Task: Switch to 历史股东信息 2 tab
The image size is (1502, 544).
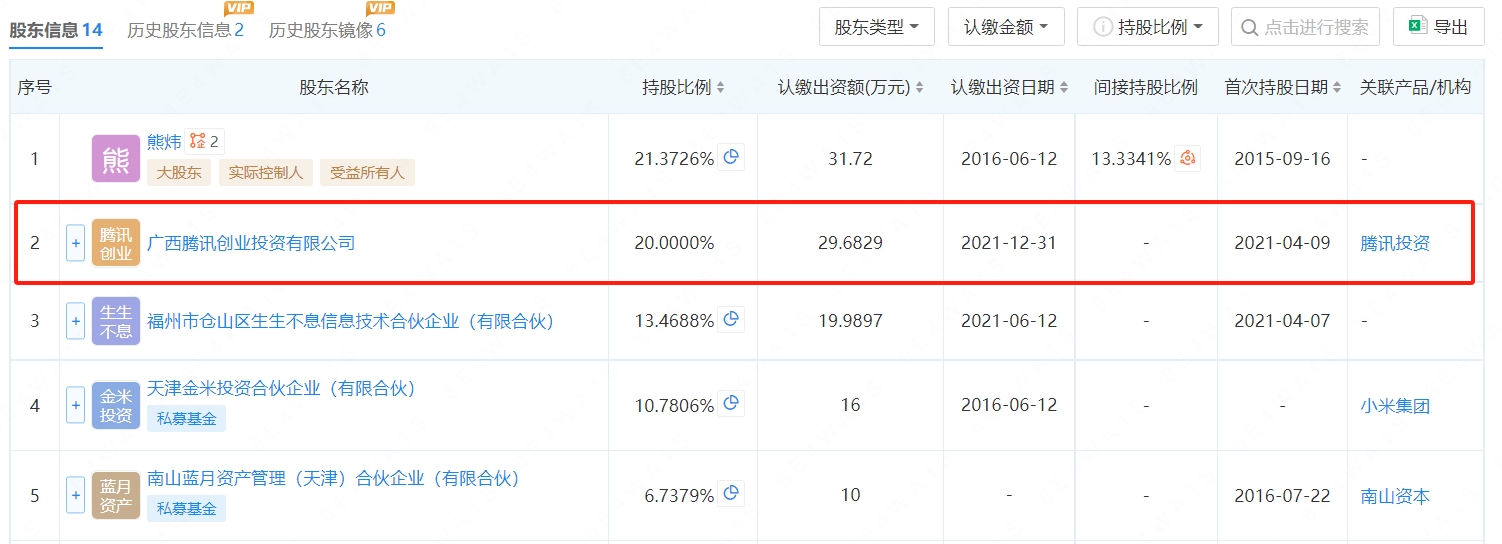Action: tap(186, 30)
